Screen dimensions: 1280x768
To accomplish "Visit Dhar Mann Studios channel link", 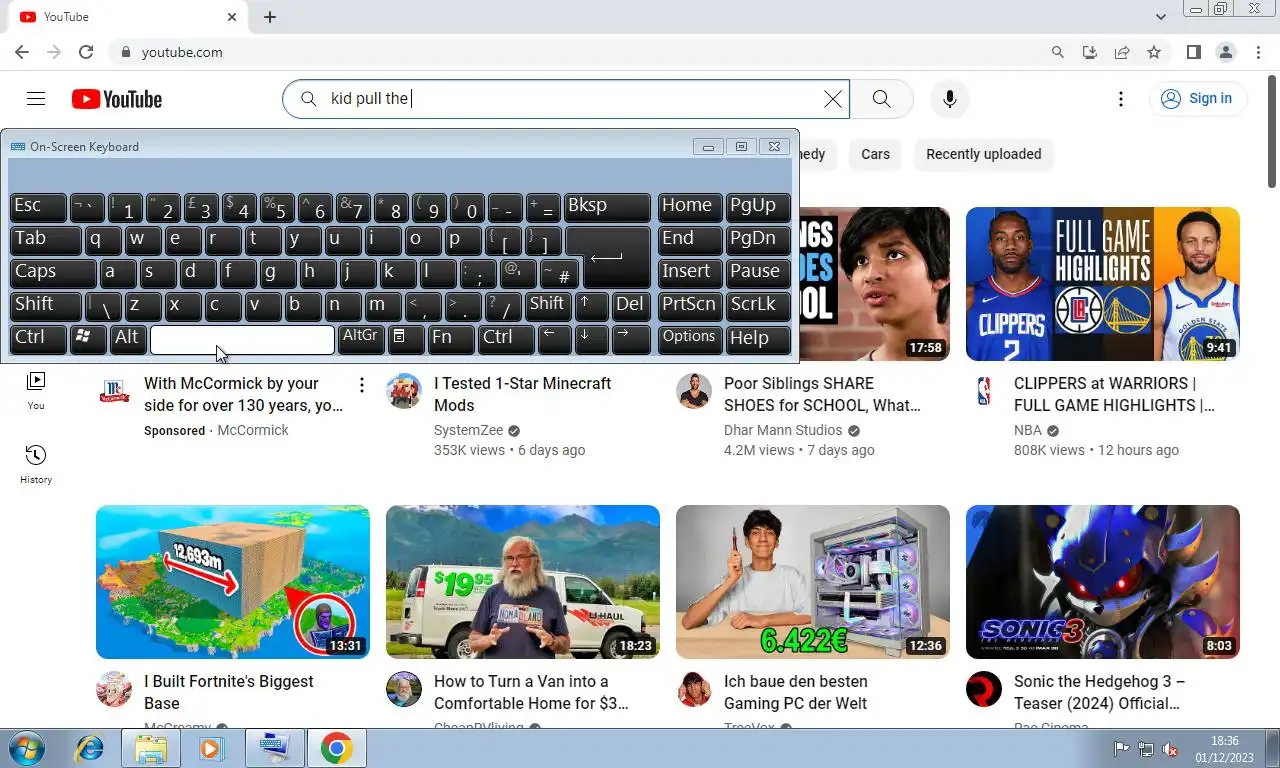I will click(783, 430).
